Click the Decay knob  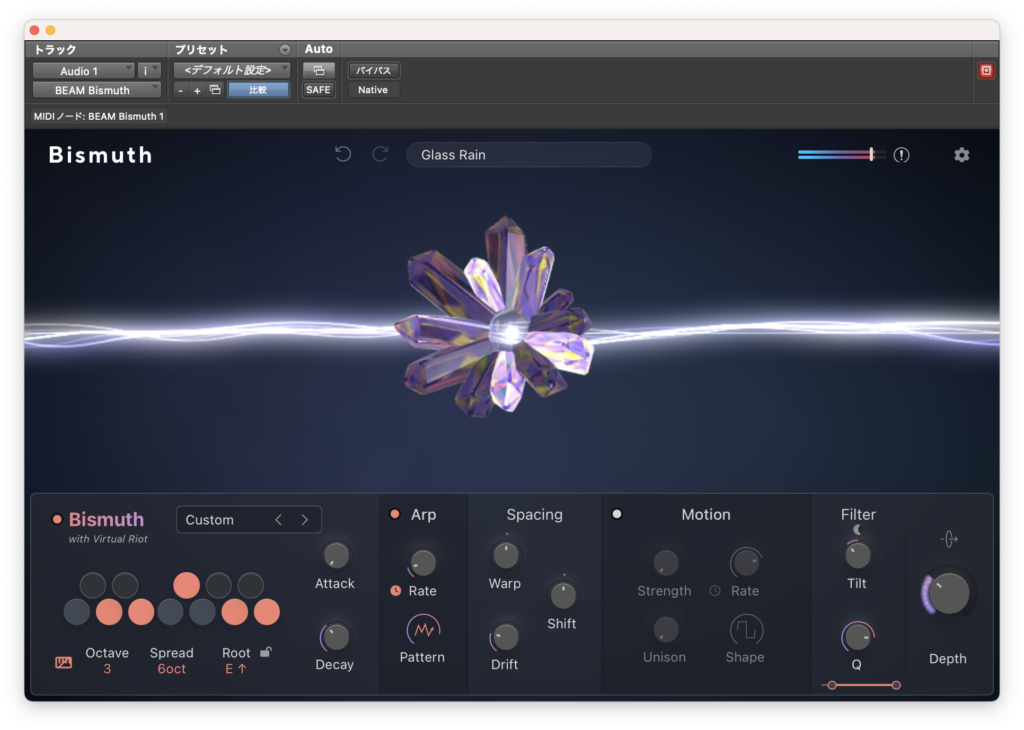pyautogui.click(x=336, y=637)
